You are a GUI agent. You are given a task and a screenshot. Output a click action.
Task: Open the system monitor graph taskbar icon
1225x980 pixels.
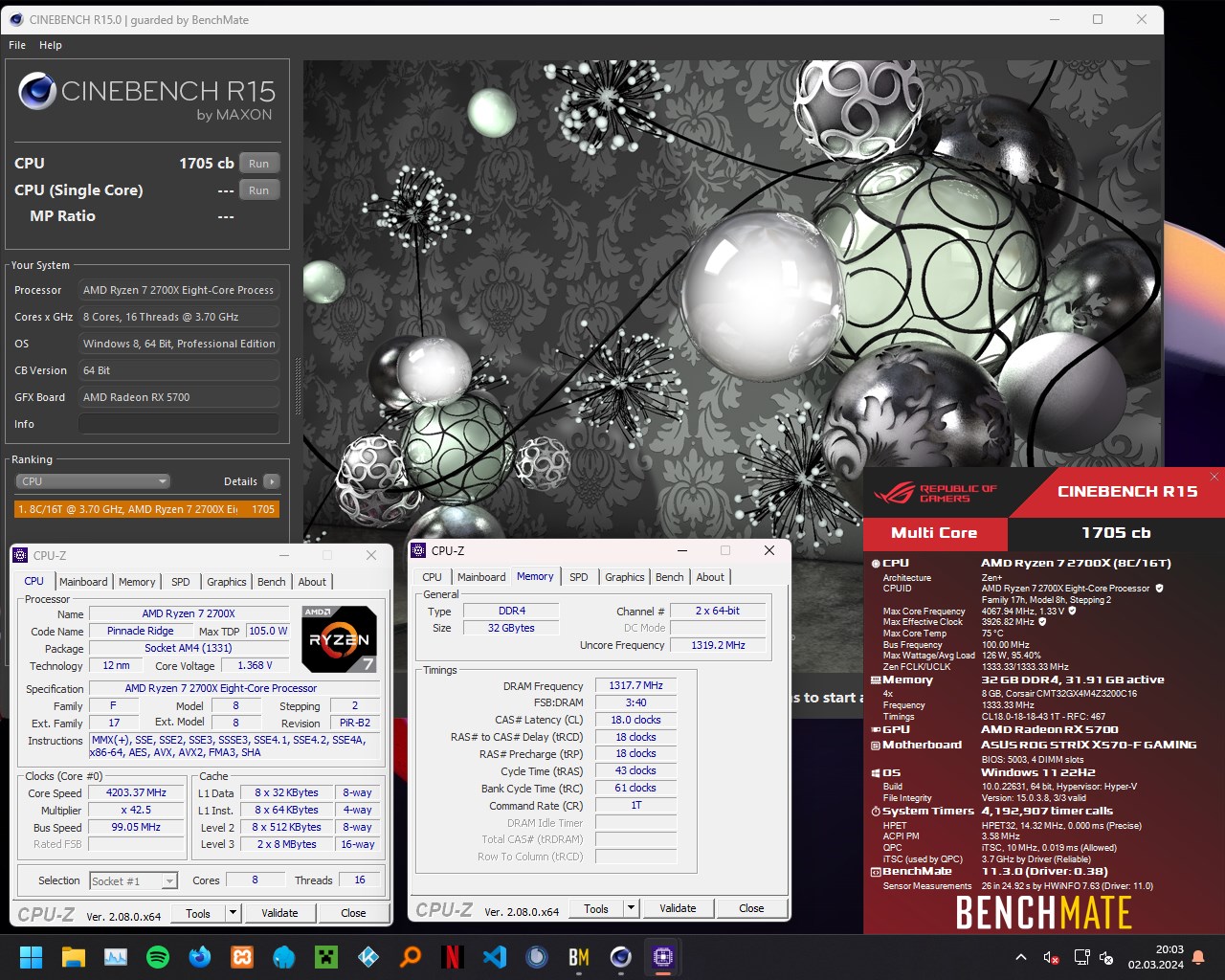point(116,956)
